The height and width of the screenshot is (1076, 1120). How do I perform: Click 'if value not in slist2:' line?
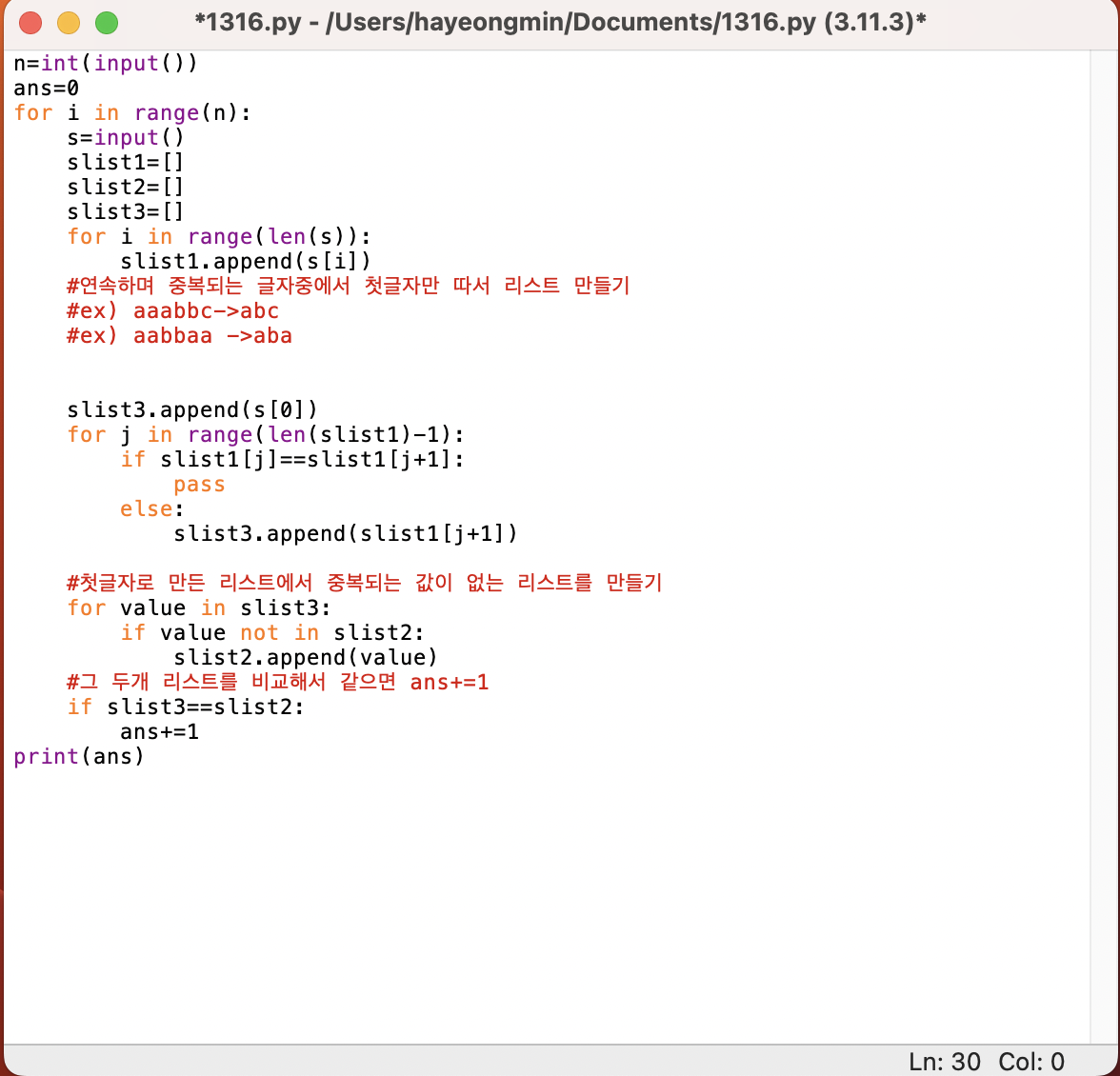pyautogui.click(x=272, y=632)
